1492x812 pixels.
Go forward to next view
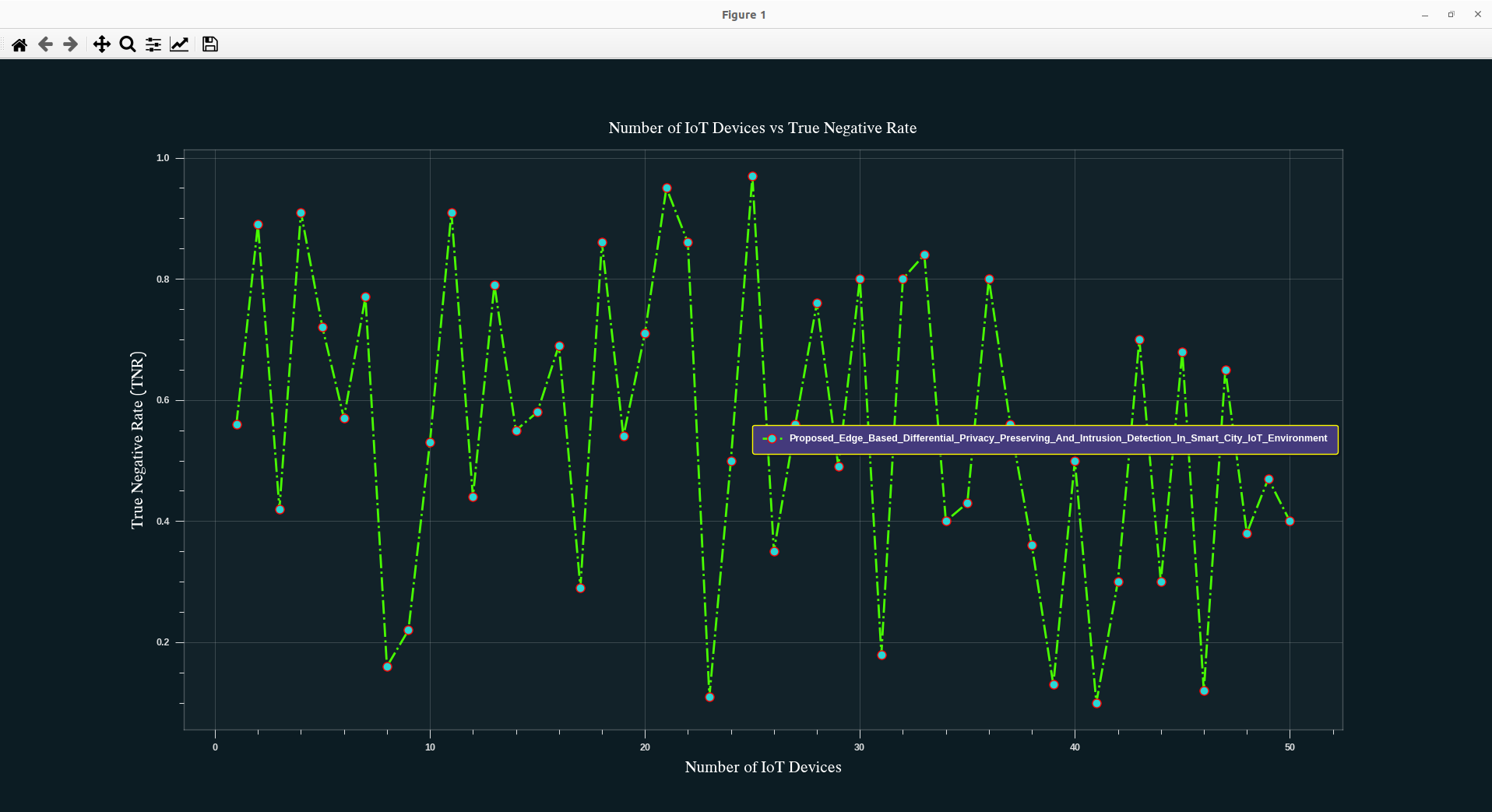point(71,44)
